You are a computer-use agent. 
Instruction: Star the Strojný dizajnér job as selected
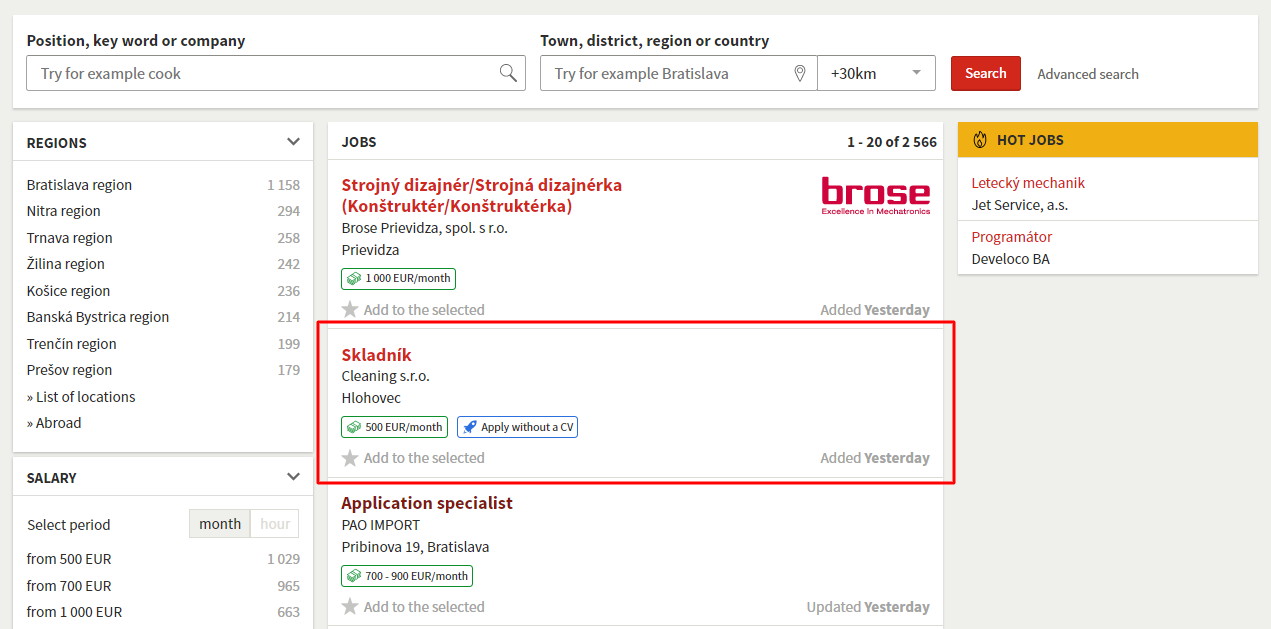tap(350, 310)
